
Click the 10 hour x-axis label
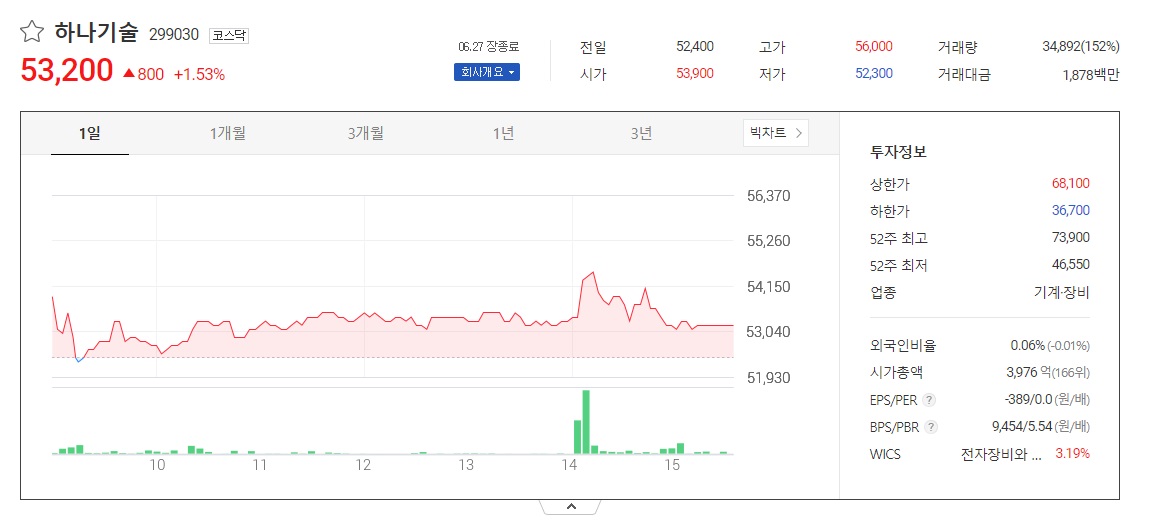coord(156,466)
